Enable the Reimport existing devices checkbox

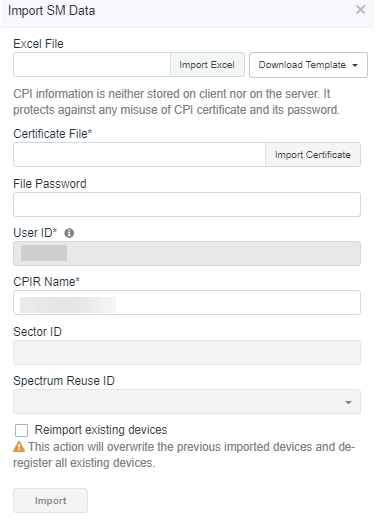tap(21, 430)
